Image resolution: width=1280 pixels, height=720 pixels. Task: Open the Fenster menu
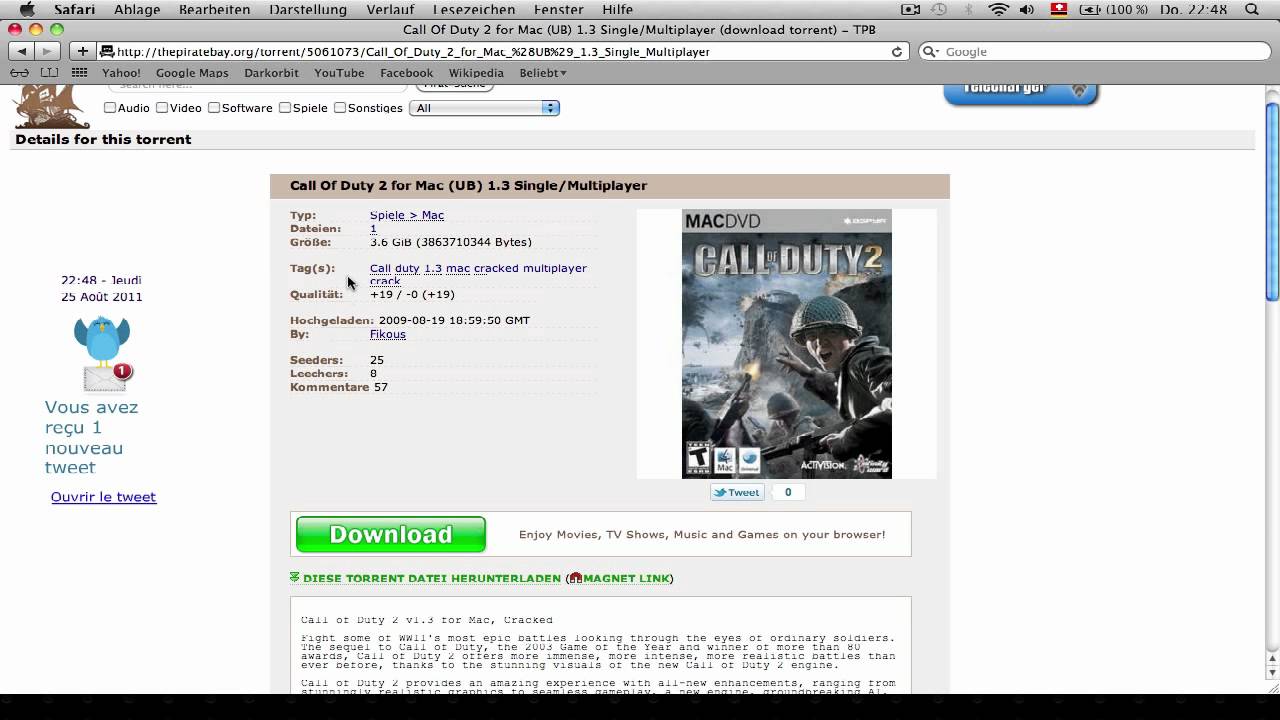[x=559, y=9]
